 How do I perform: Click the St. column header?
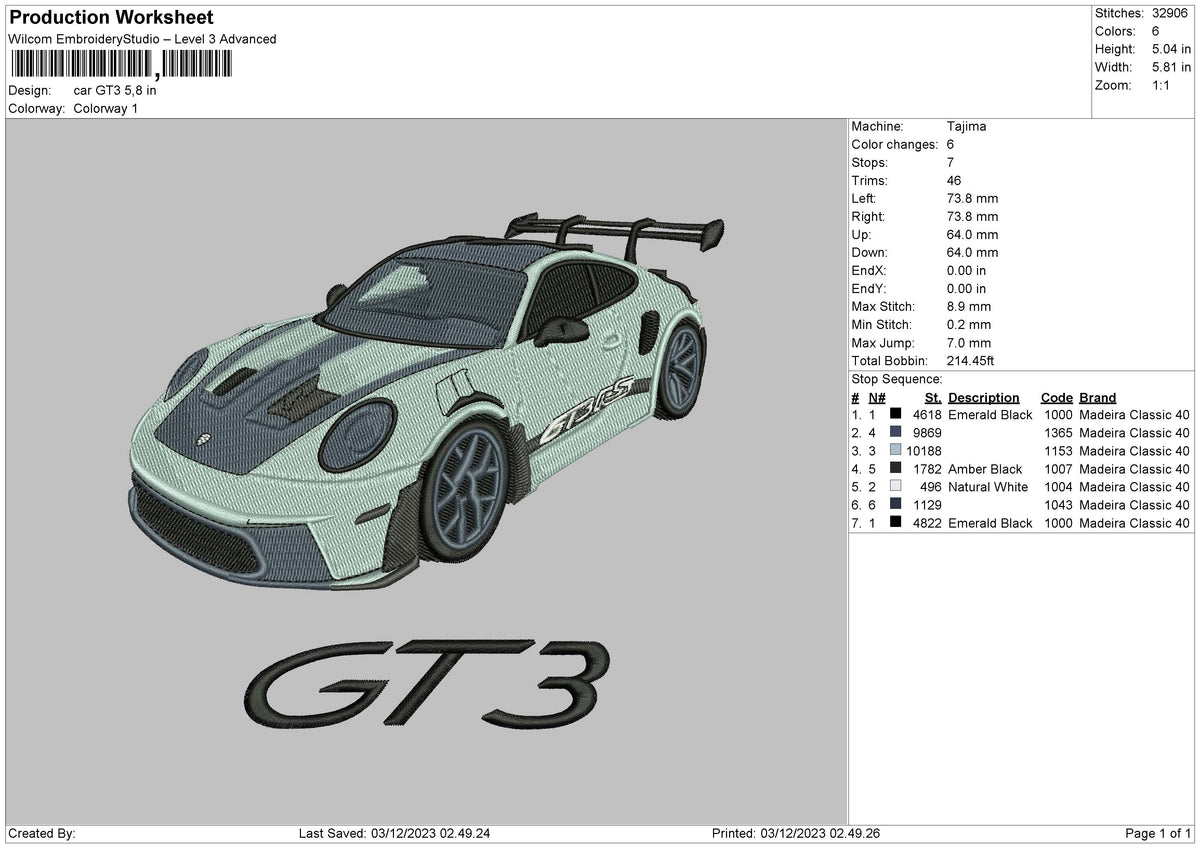933,397
